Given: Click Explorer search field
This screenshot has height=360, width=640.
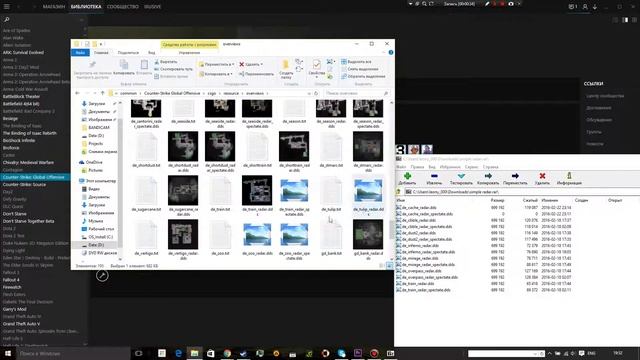Looking at the screenshot, I should click(x=356, y=93).
